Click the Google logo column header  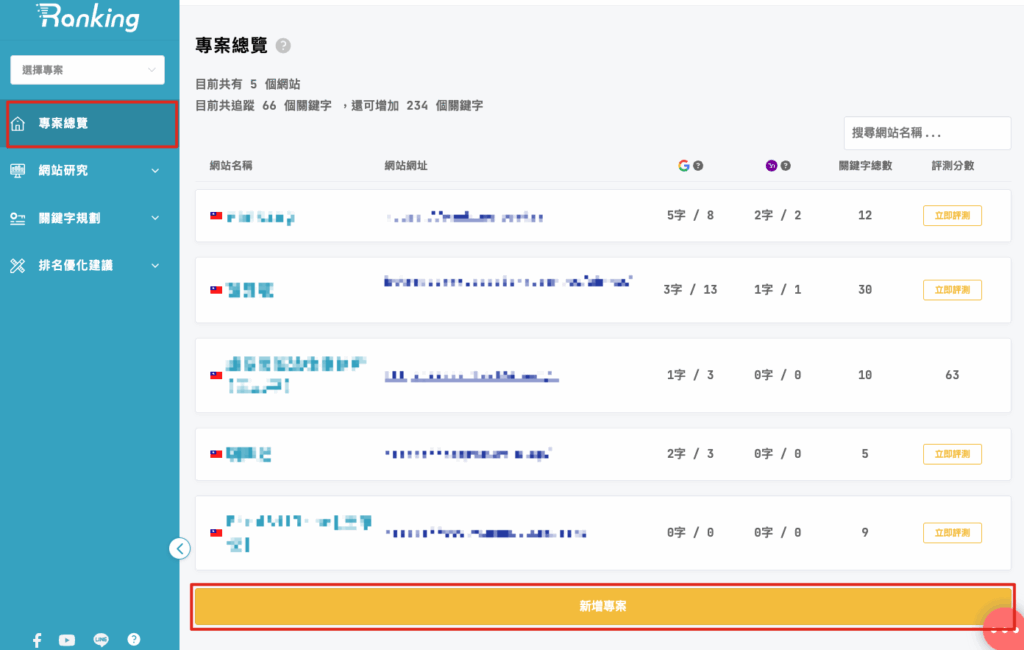click(x=684, y=166)
